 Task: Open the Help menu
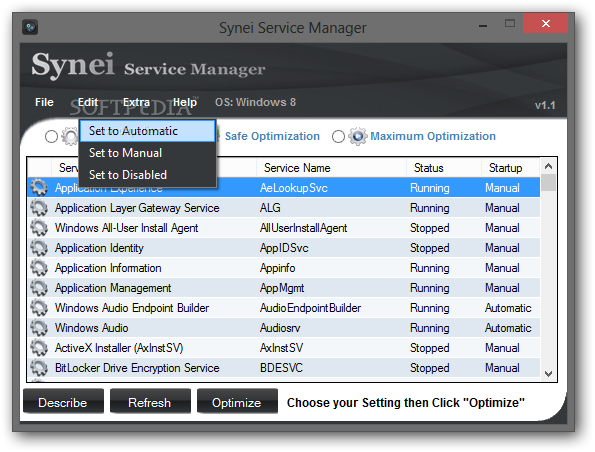[x=185, y=102]
